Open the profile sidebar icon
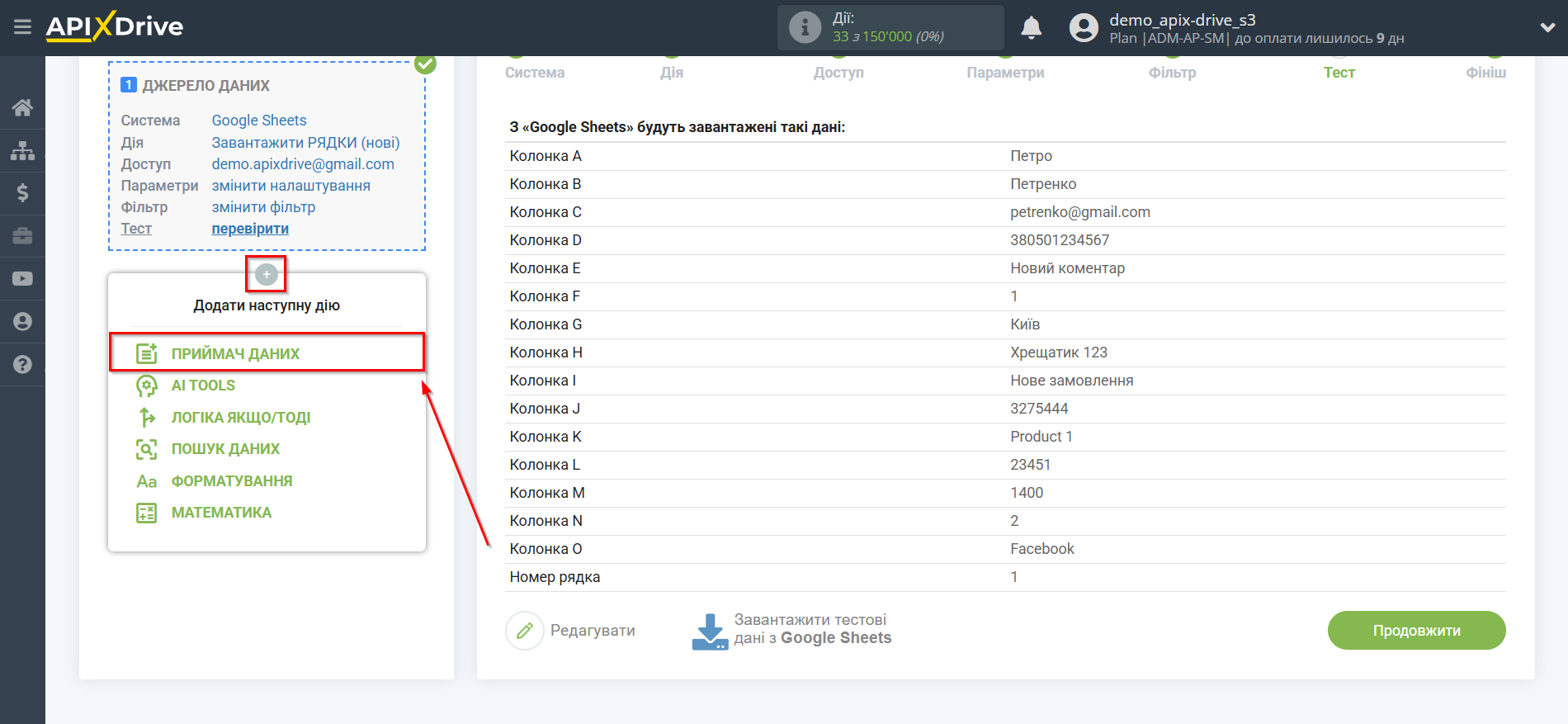This screenshot has height=724, width=1568. (22, 322)
